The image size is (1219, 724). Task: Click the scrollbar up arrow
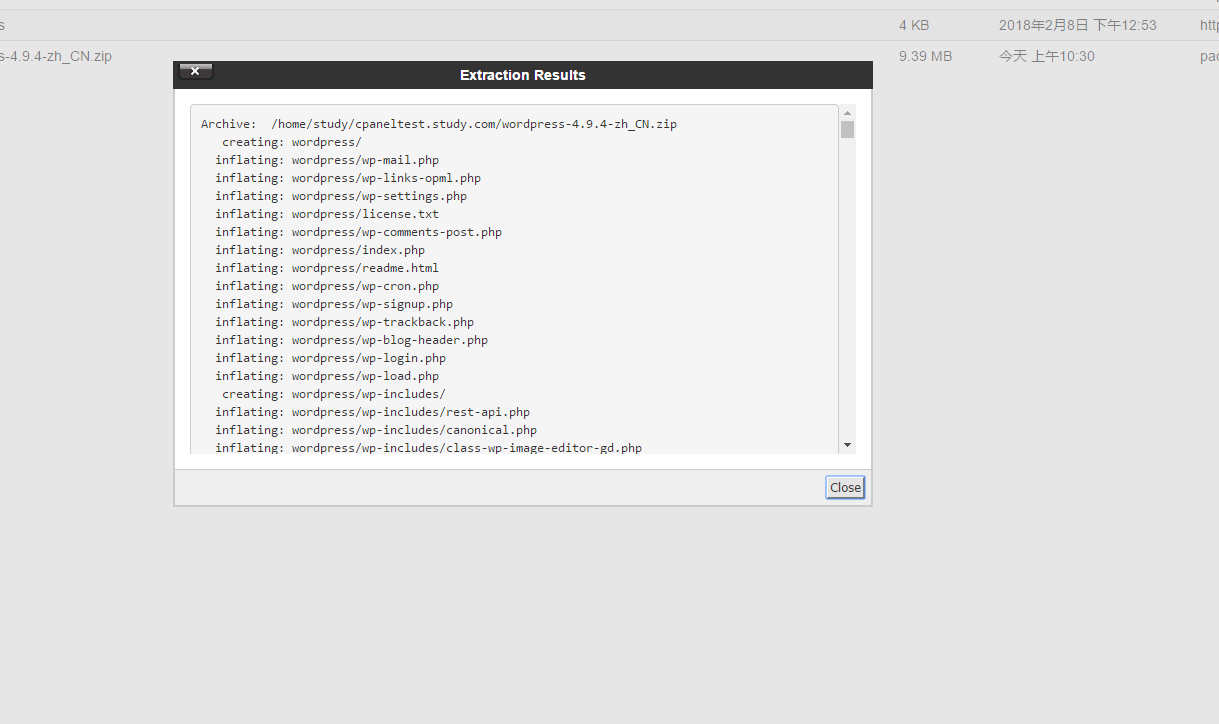tap(847, 113)
